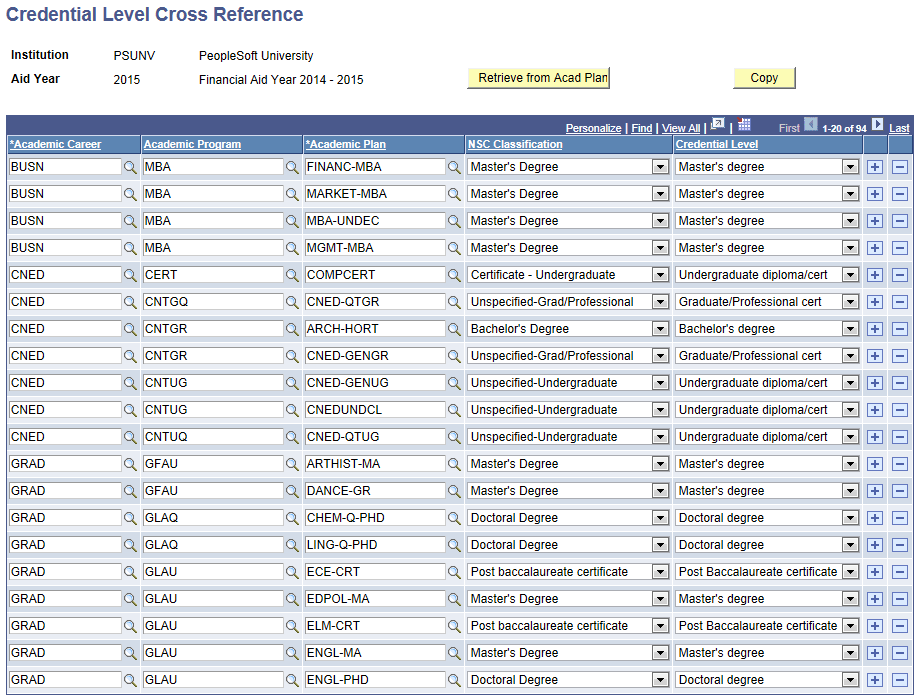Open the grid in a popup window
This screenshot has width=920, height=700.
coord(717,126)
